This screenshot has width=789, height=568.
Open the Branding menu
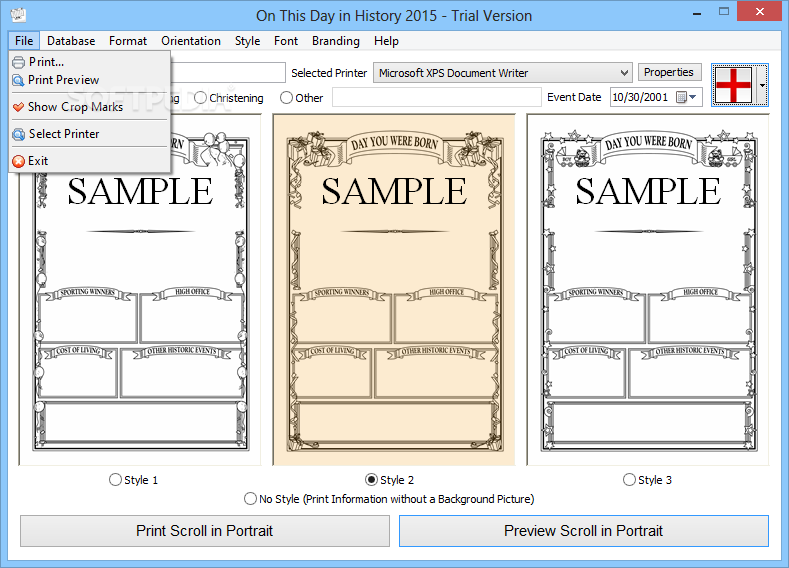[336, 41]
